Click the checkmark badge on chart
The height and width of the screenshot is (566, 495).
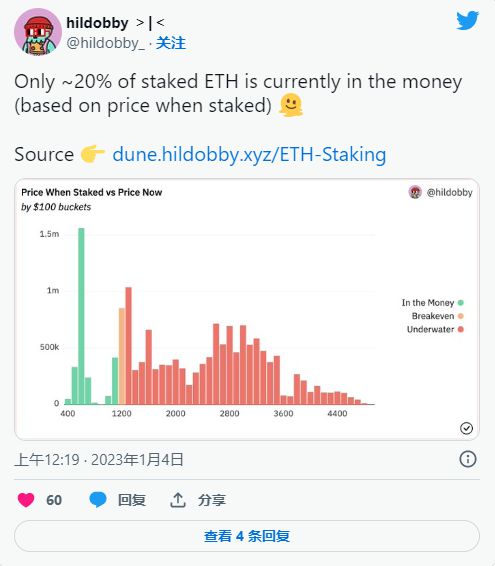(x=466, y=428)
